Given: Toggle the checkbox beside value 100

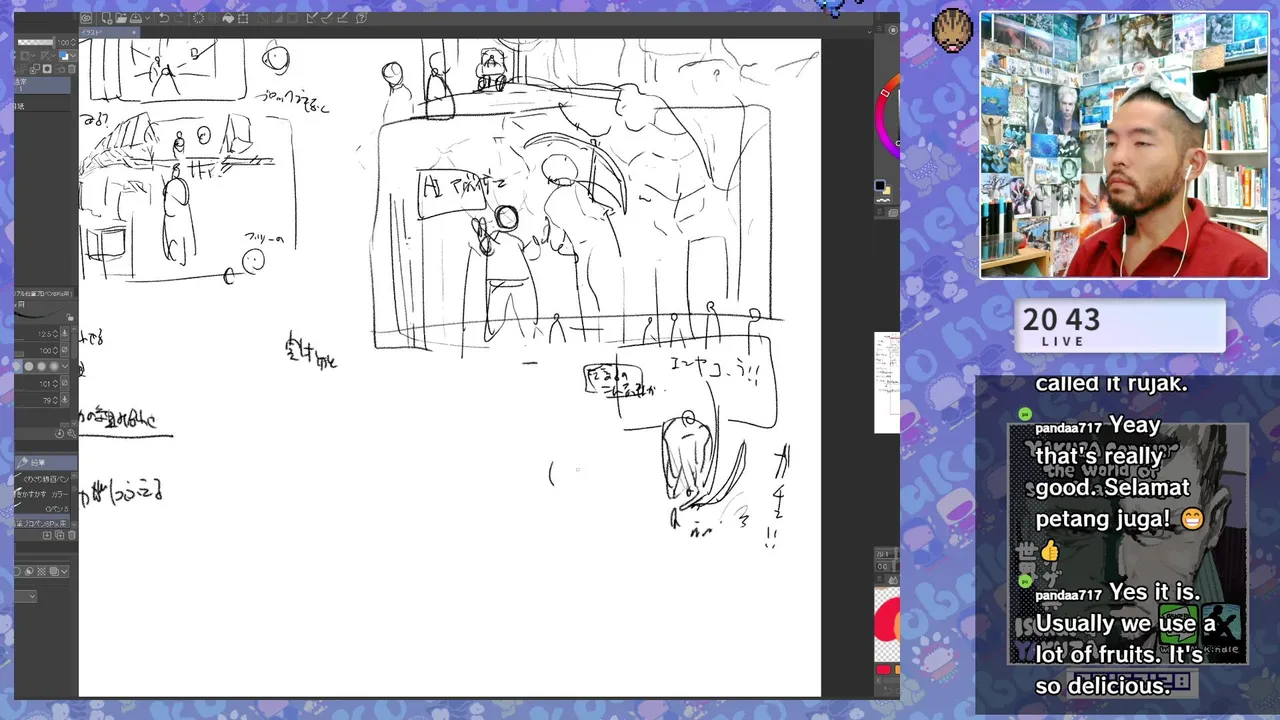Looking at the screenshot, I should [x=64, y=350].
